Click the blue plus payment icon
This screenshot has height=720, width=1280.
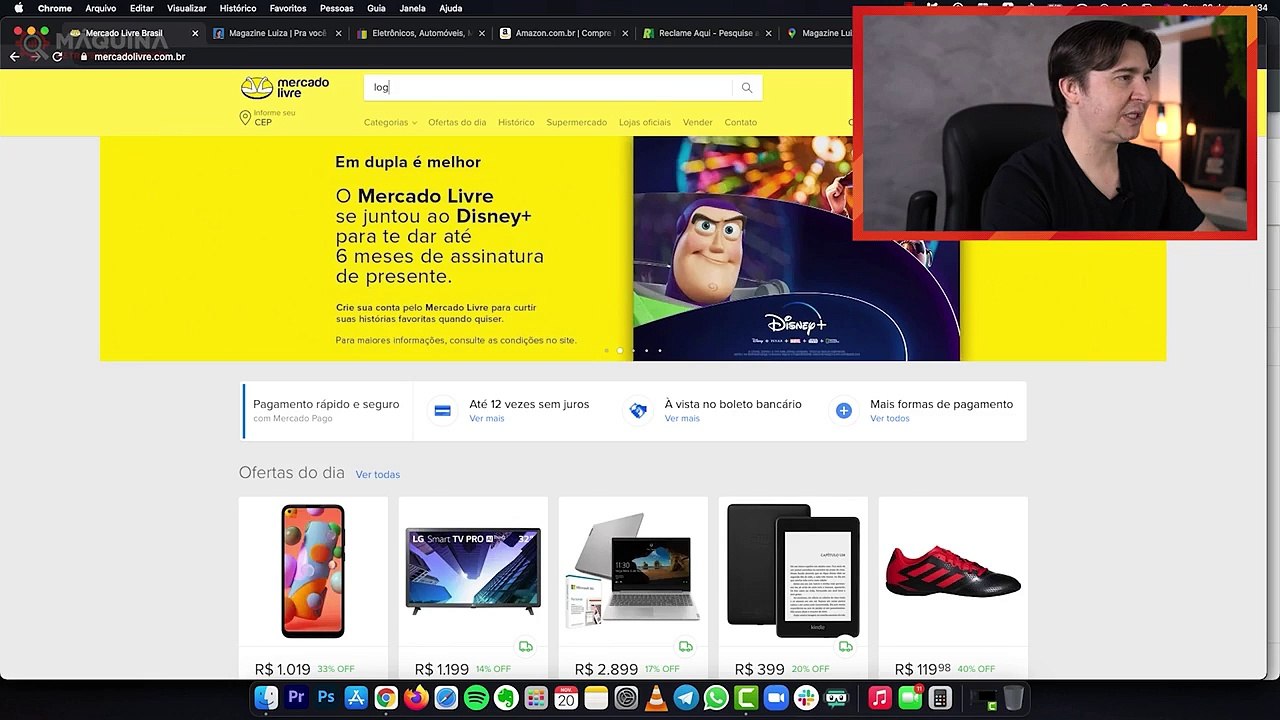(x=844, y=411)
